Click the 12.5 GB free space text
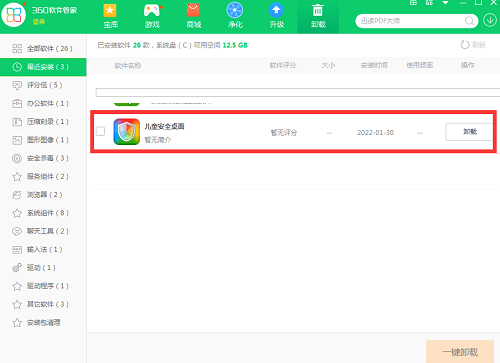The width and height of the screenshot is (500, 363). pos(235,45)
